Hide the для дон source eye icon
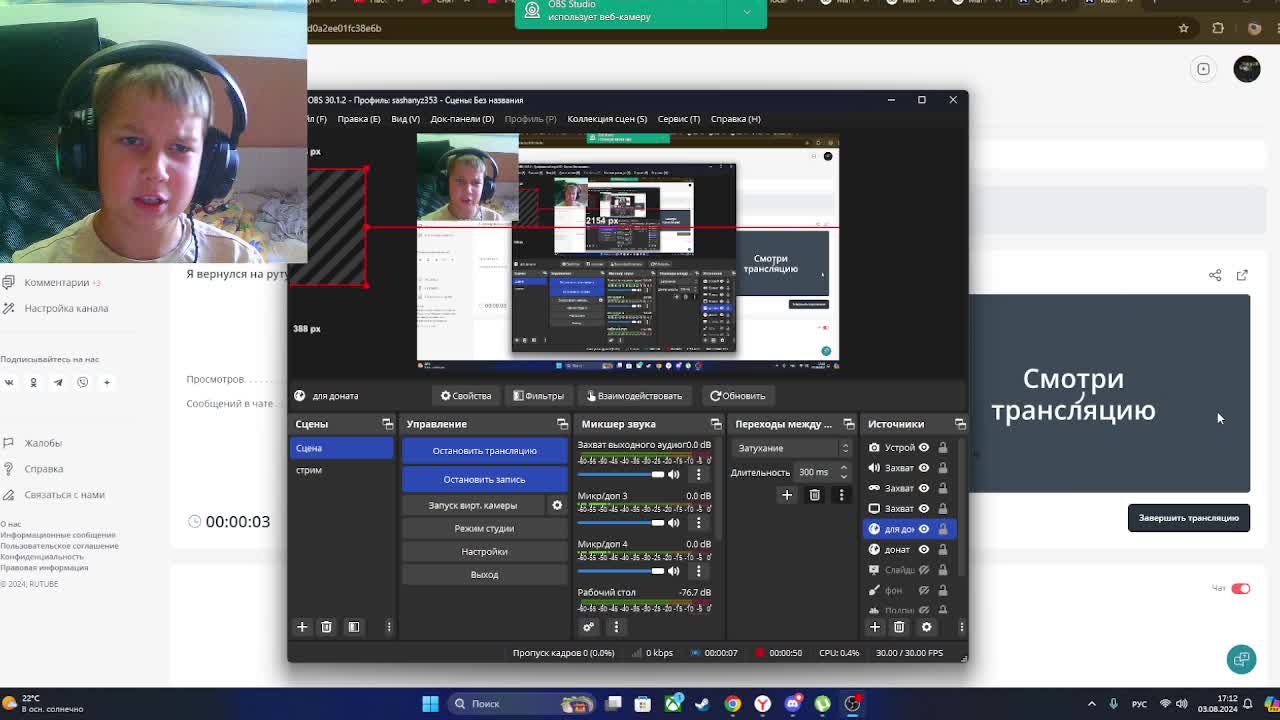 (924, 529)
